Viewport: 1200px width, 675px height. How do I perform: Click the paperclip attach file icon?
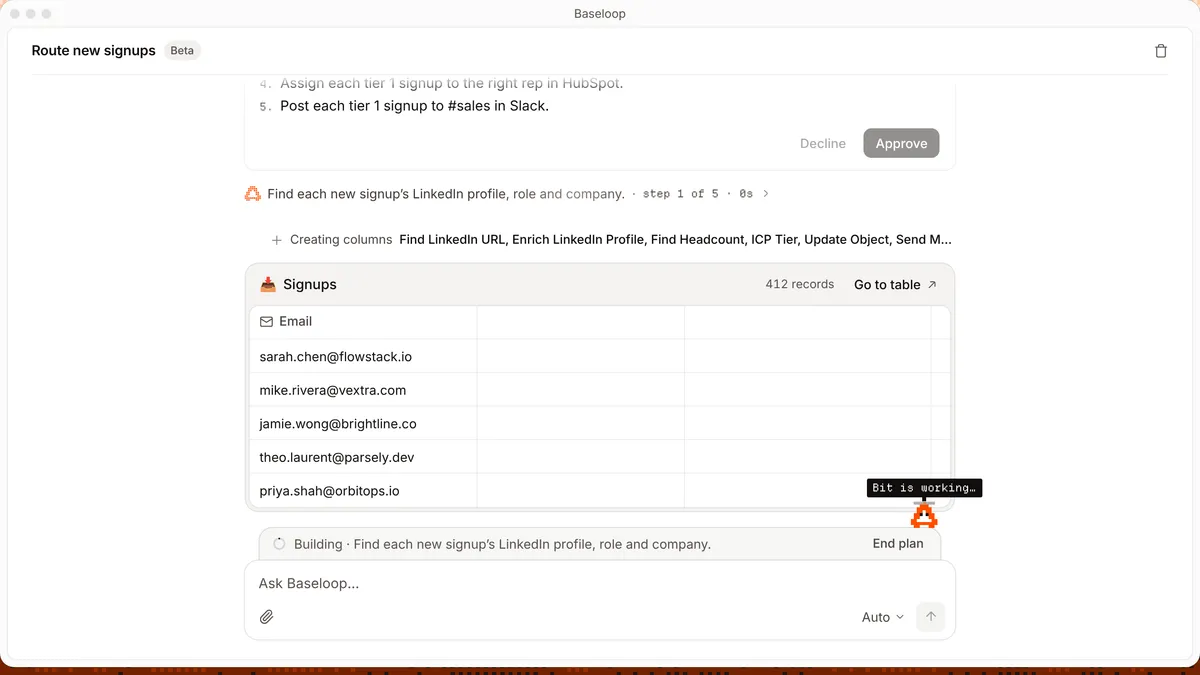click(267, 617)
